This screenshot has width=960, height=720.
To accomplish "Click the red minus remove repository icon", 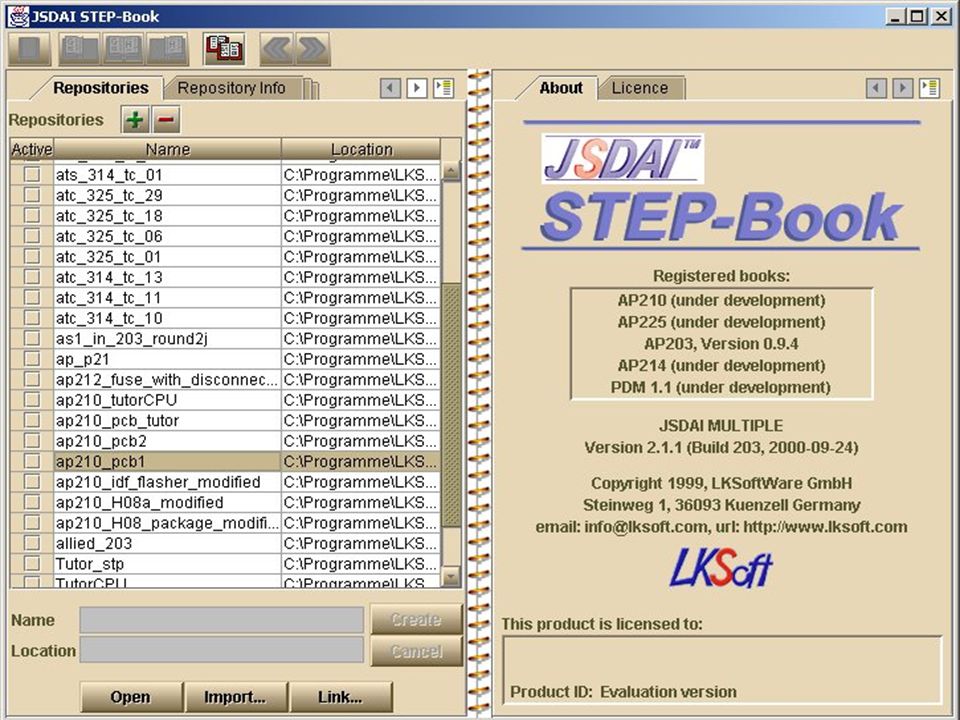I will point(166,119).
